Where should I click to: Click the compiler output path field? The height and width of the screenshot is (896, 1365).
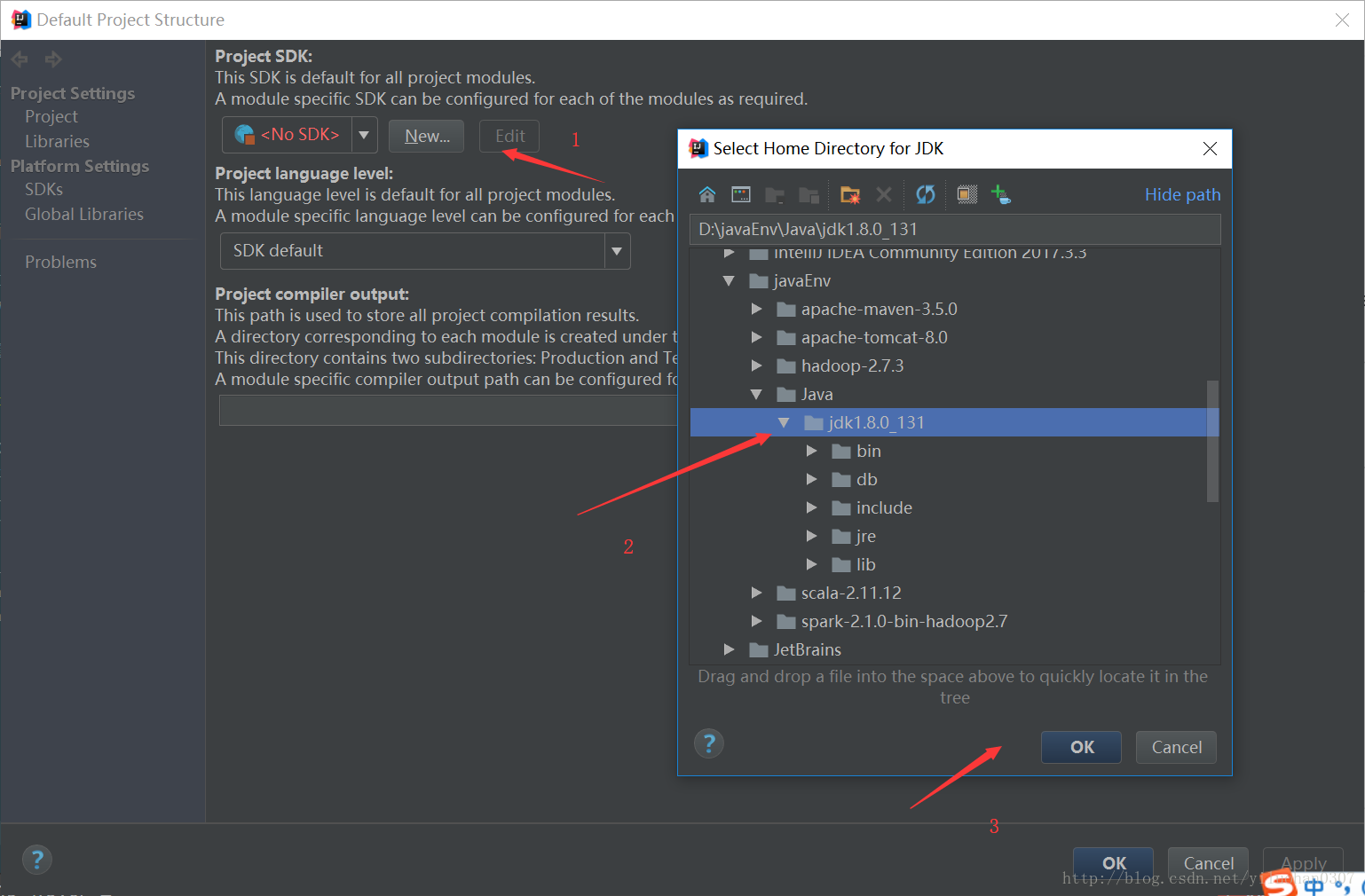pyautogui.click(x=448, y=411)
